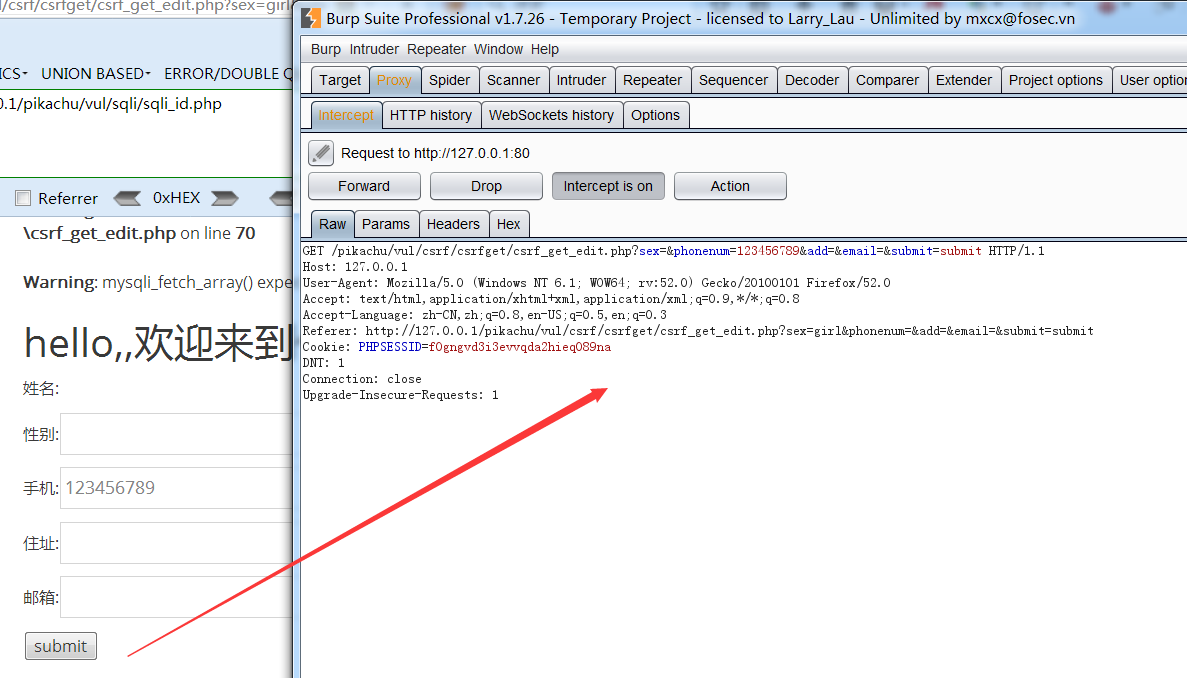Click the Host: 127.0.0.1 header line

click(x=355, y=267)
